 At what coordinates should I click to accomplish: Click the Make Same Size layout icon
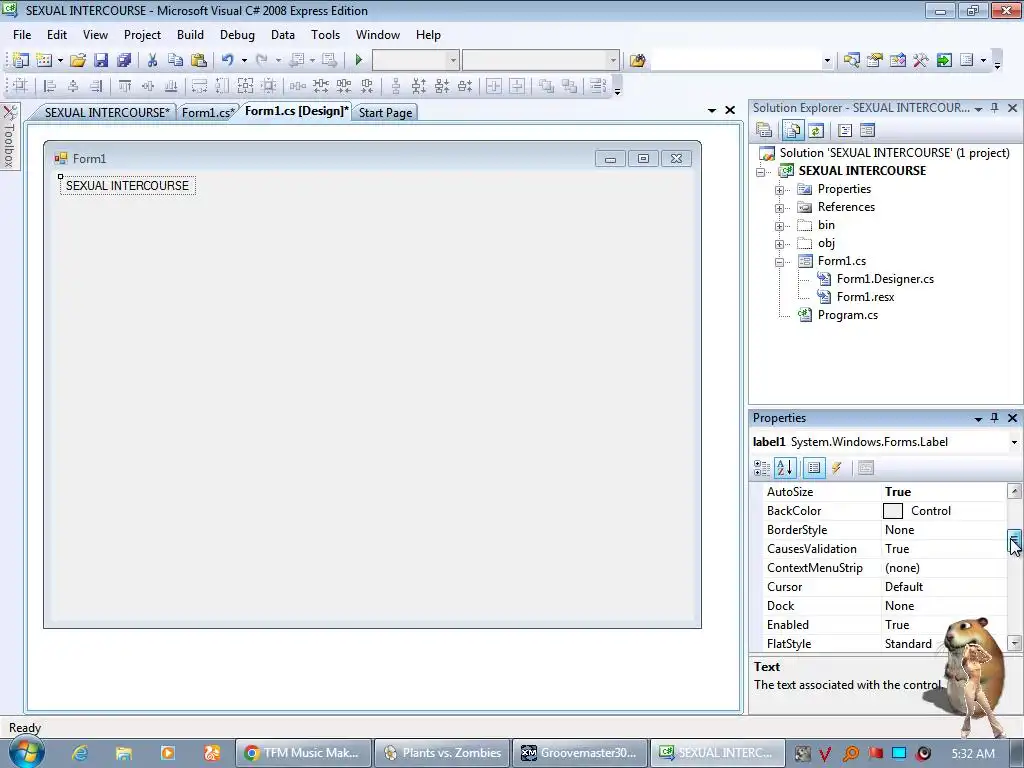click(x=246, y=86)
